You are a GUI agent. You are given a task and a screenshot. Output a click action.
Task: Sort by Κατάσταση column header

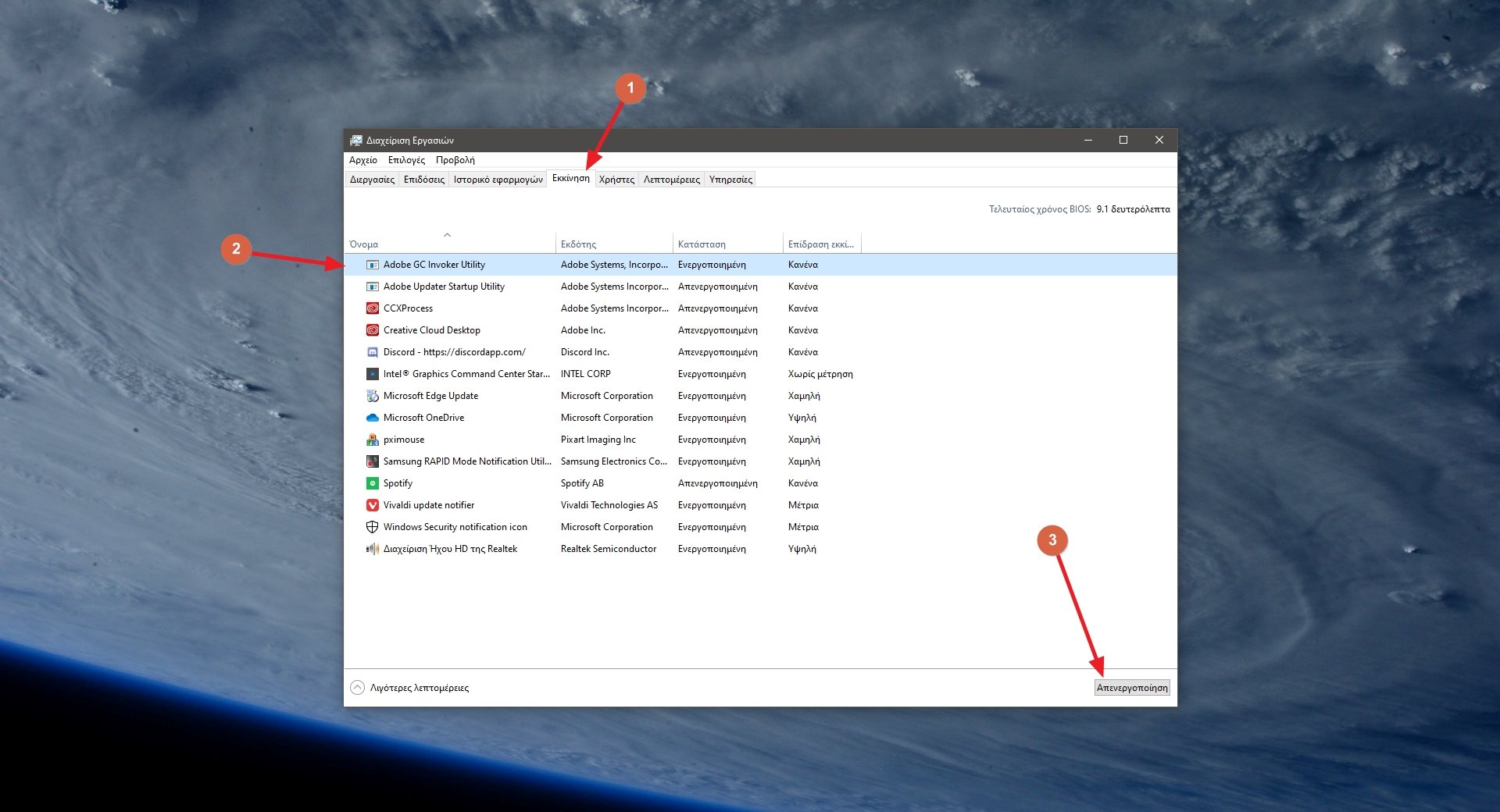(702, 244)
